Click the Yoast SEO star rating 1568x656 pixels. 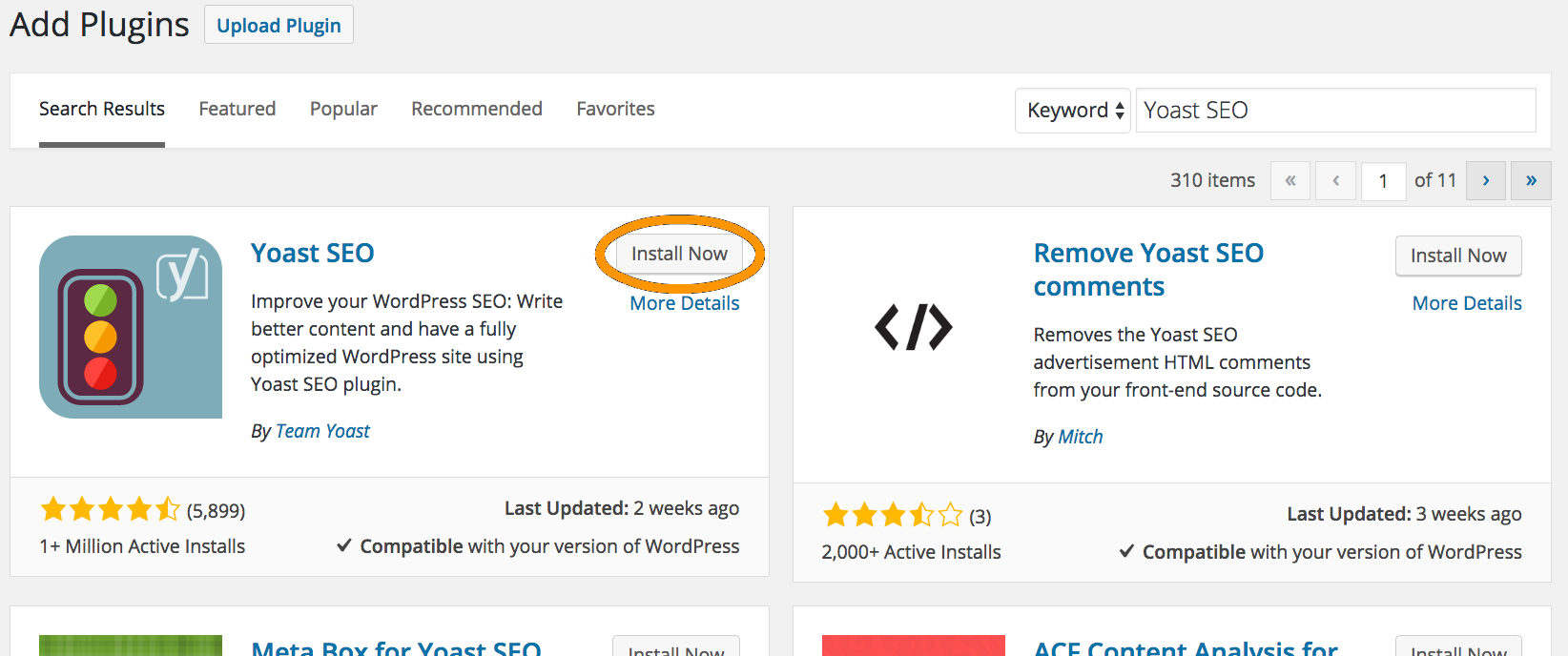[110, 510]
